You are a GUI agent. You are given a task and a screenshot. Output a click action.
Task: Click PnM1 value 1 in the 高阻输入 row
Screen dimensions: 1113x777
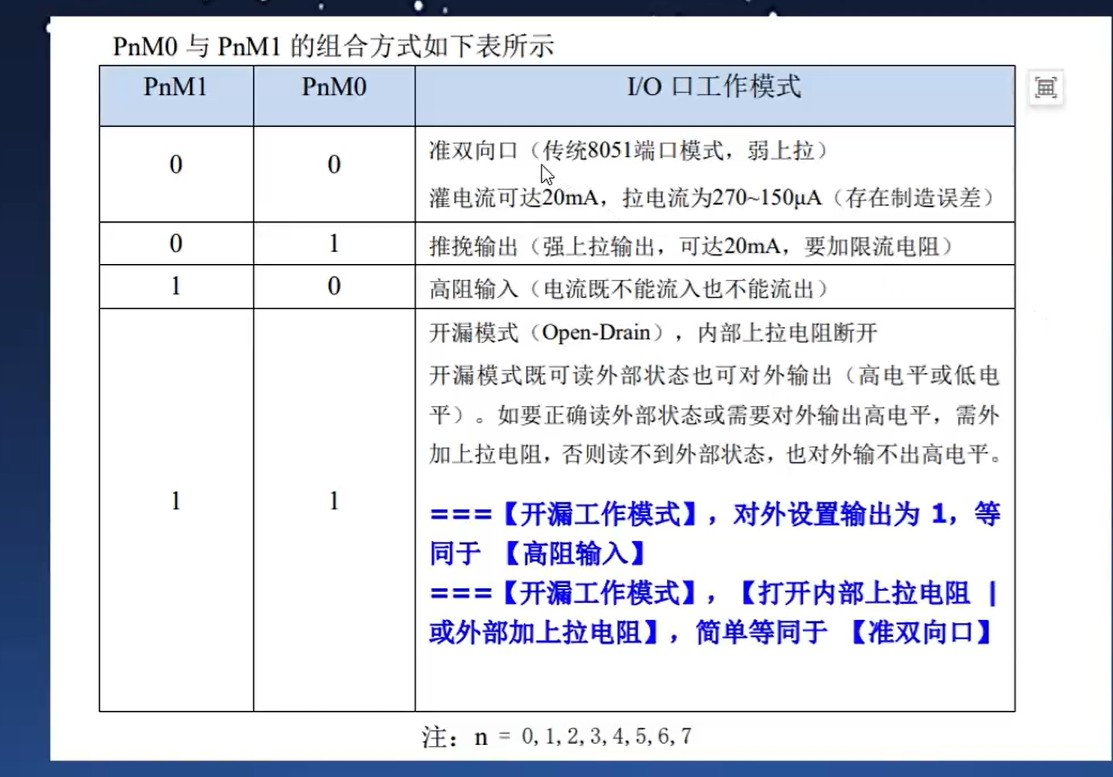click(176, 286)
